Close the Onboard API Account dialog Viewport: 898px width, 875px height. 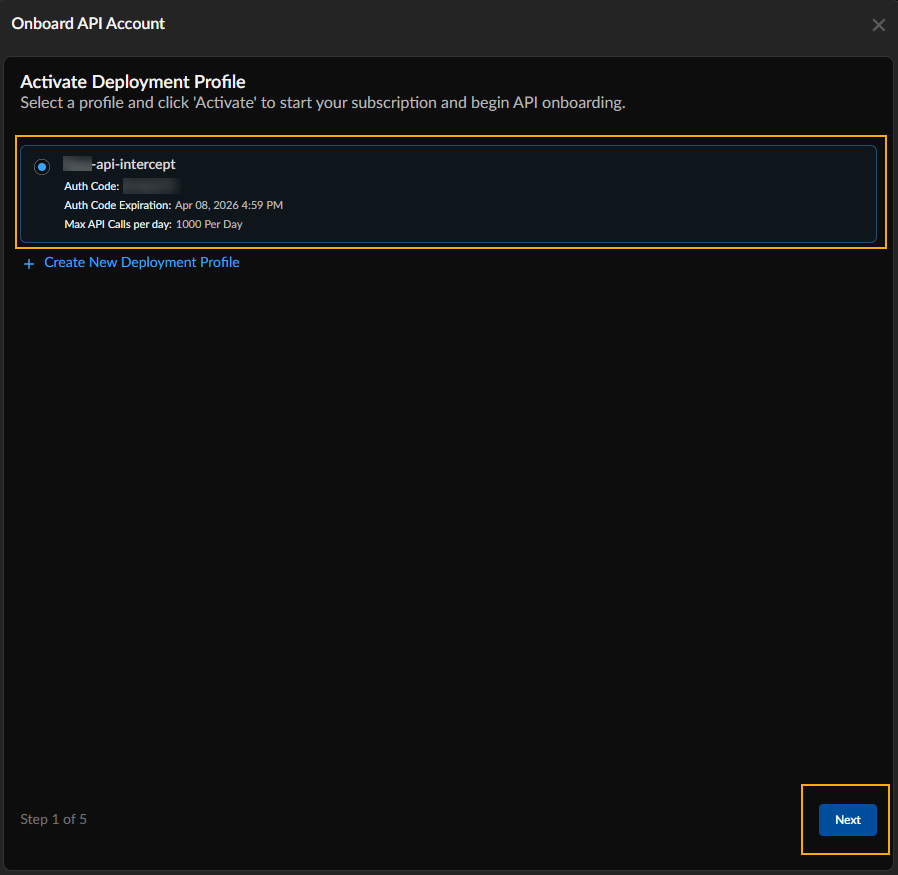click(x=878, y=25)
